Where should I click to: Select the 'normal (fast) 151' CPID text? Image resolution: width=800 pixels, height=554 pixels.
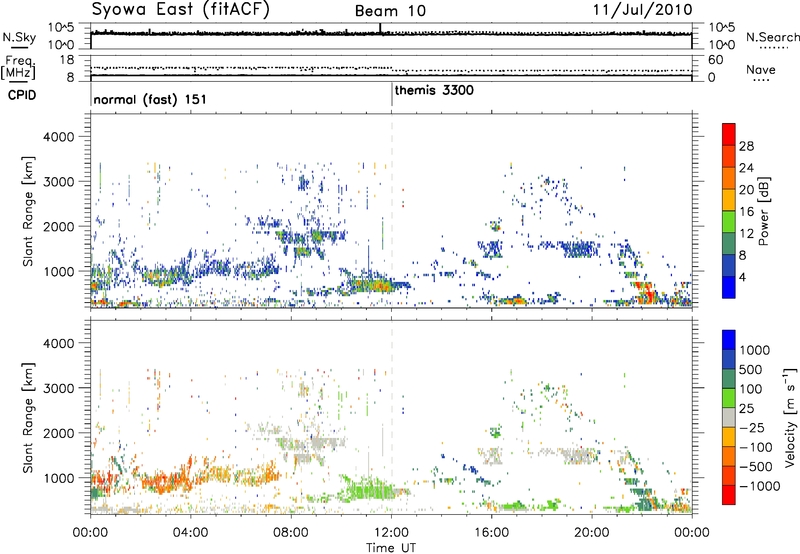pos(150,99)
